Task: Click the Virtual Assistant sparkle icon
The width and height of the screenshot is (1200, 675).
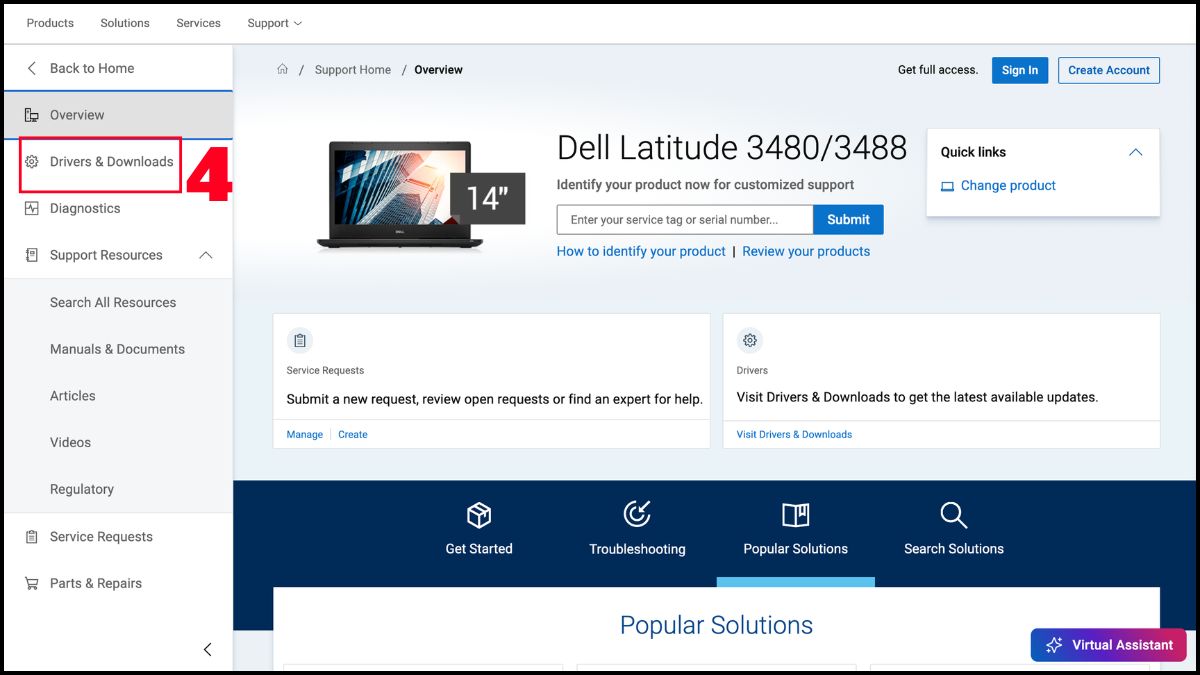Action: (1054, 645)
